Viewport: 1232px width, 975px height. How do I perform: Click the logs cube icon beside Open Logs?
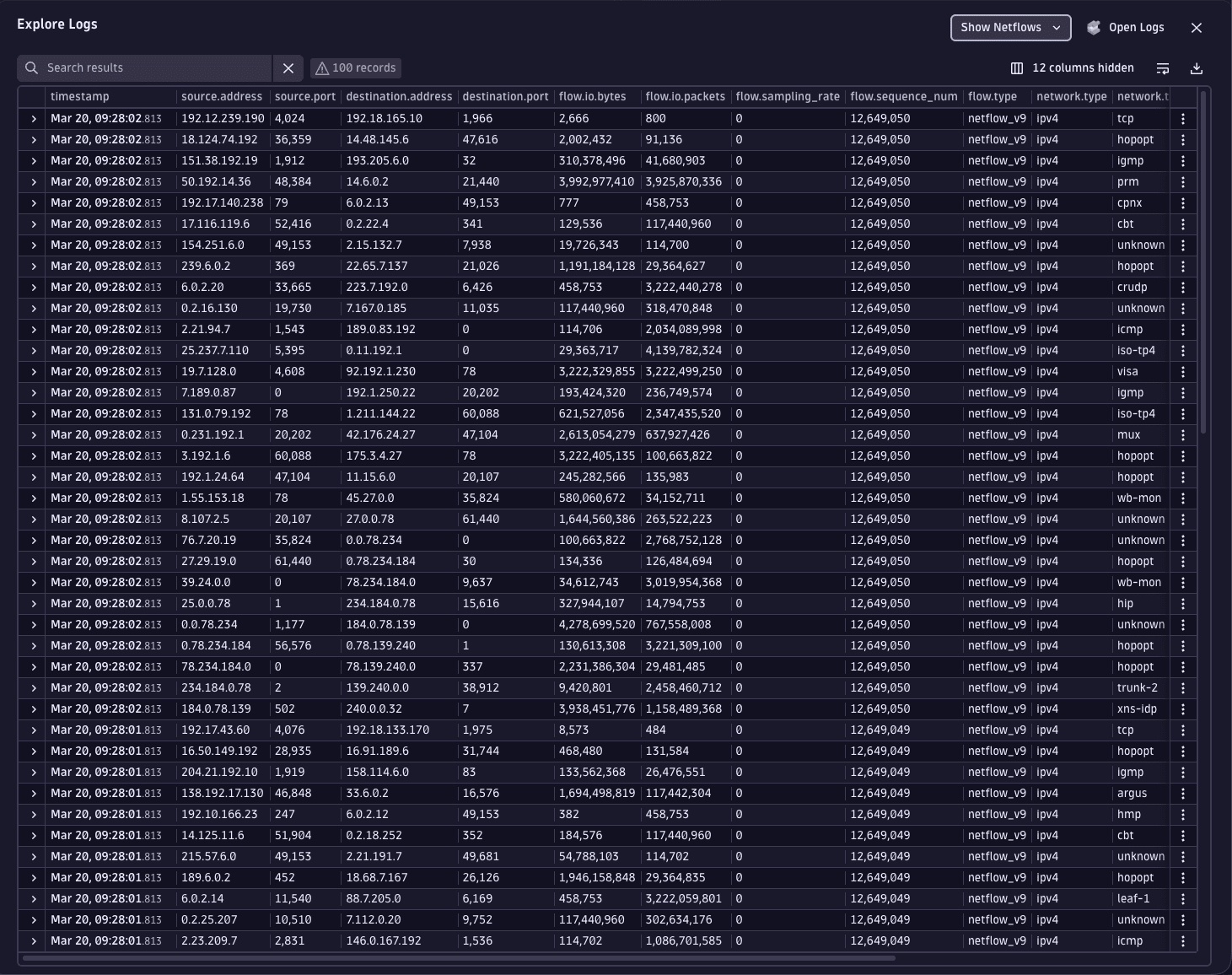click(1093, 27)
